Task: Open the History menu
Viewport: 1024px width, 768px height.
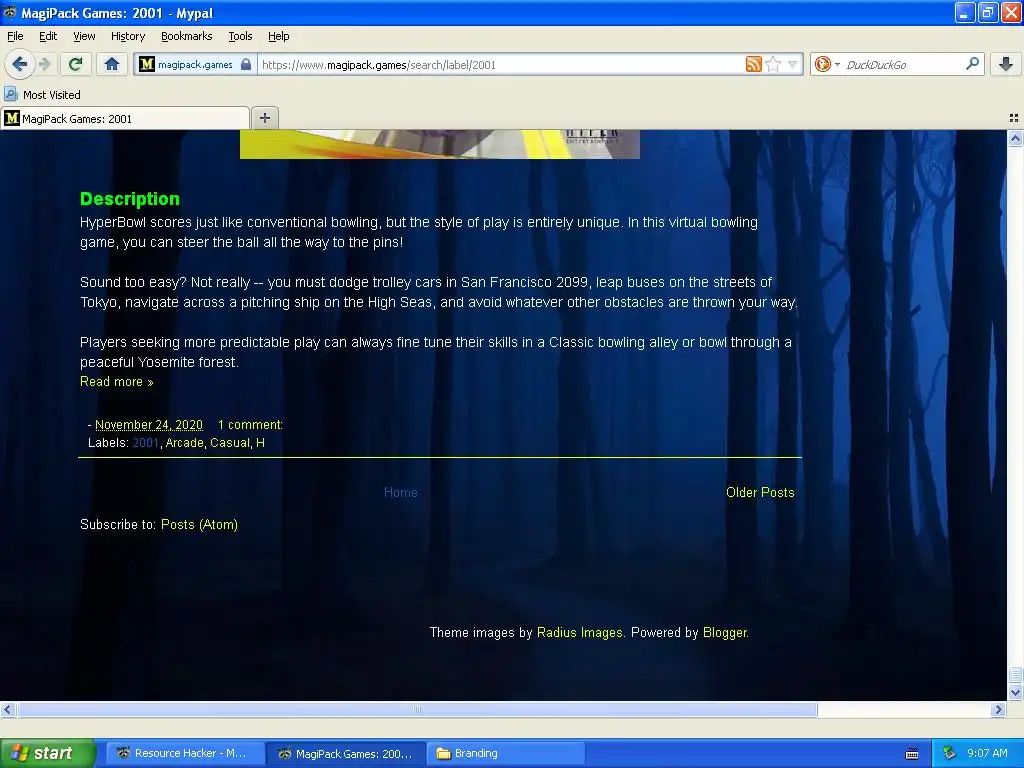Action: 127,36
